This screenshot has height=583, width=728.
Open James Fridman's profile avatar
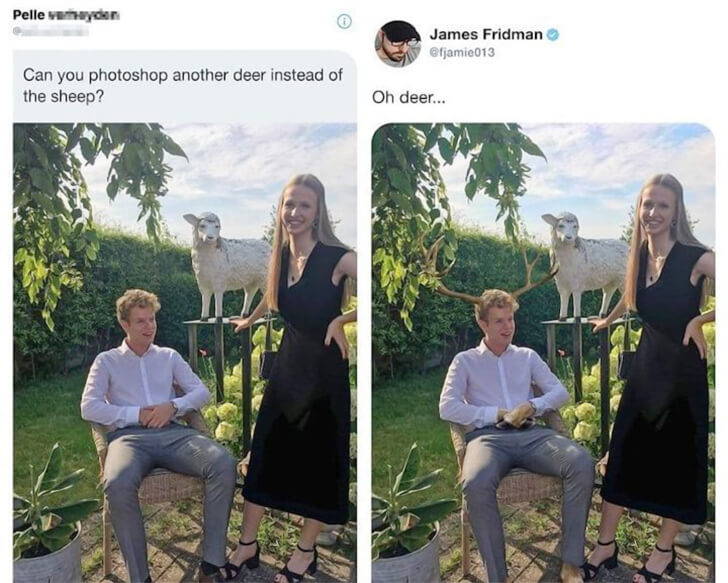[x=397, y=44]
